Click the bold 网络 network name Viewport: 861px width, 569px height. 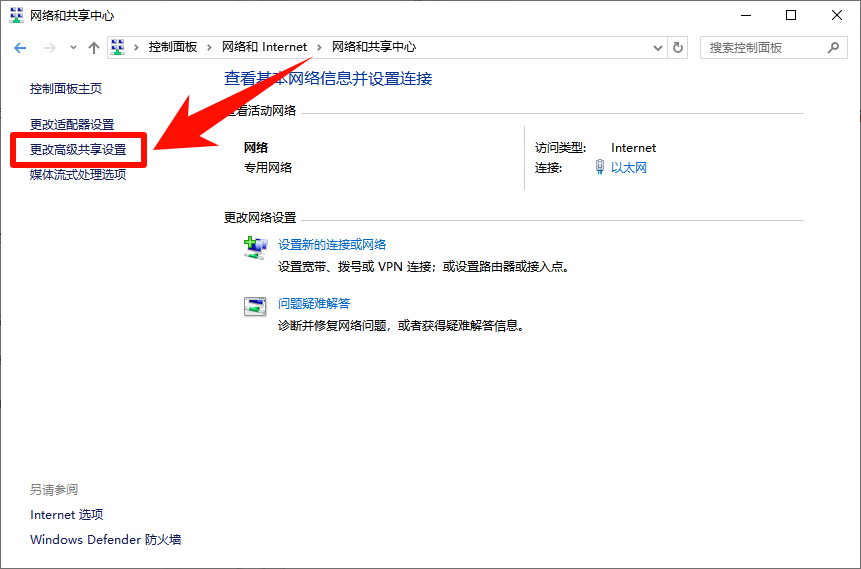coord(256,148)
